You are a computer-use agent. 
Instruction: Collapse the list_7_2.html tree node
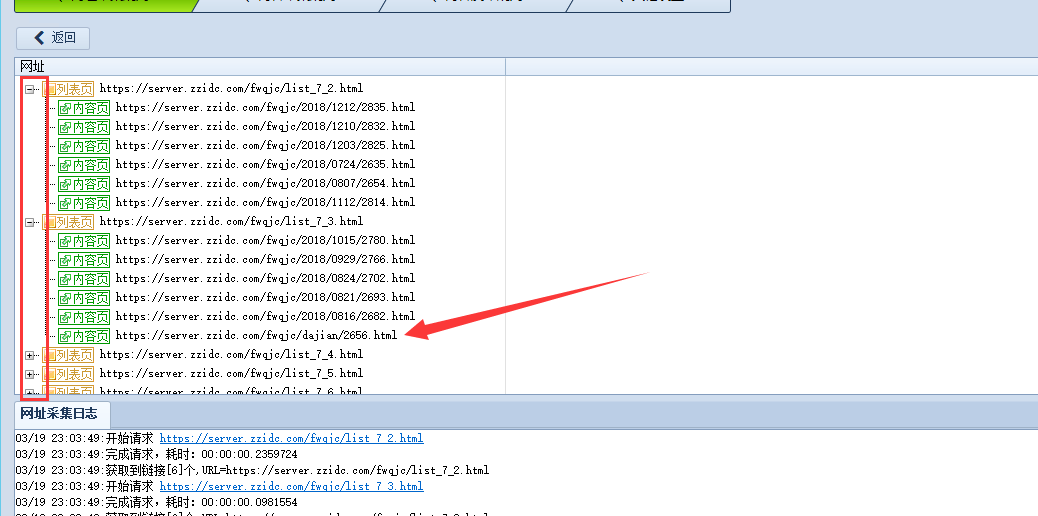29,89
